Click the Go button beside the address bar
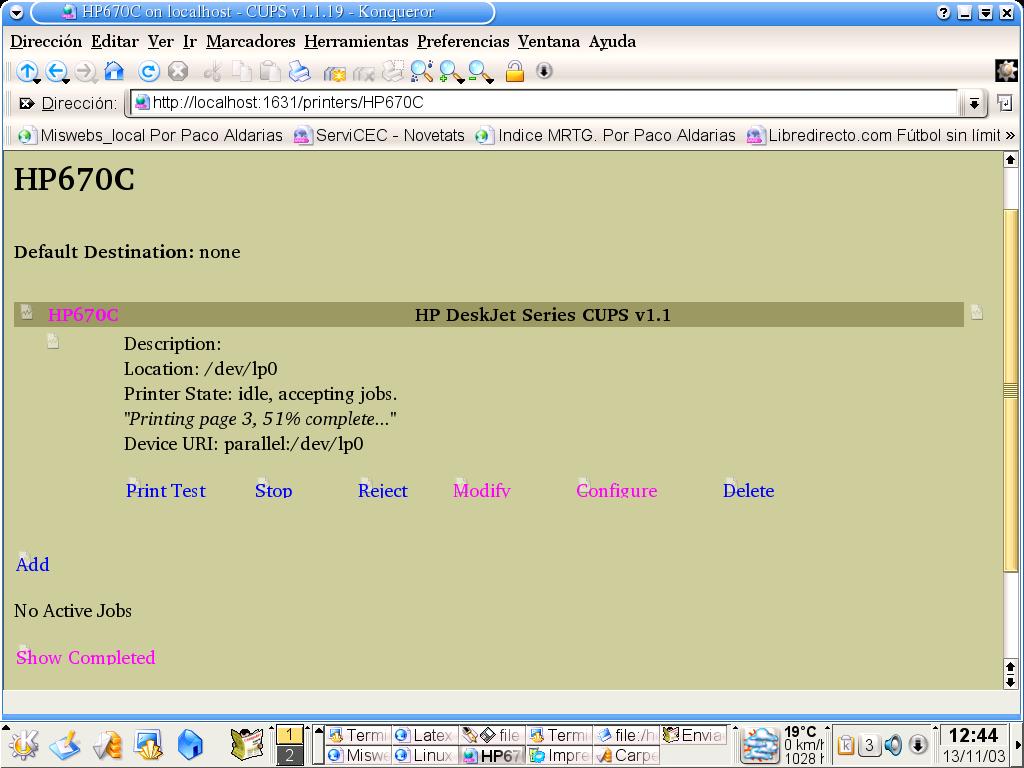 1004,103
